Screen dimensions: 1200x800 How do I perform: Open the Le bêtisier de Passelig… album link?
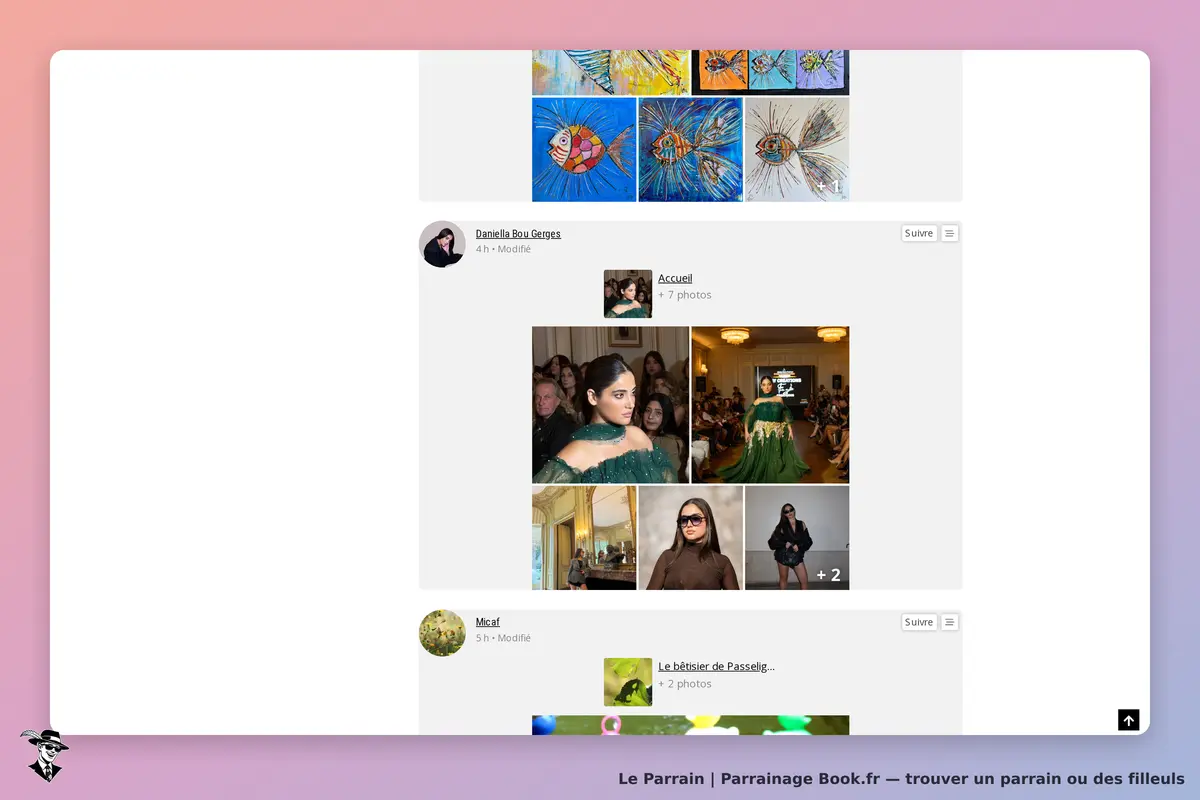click(x=716, y=666)
